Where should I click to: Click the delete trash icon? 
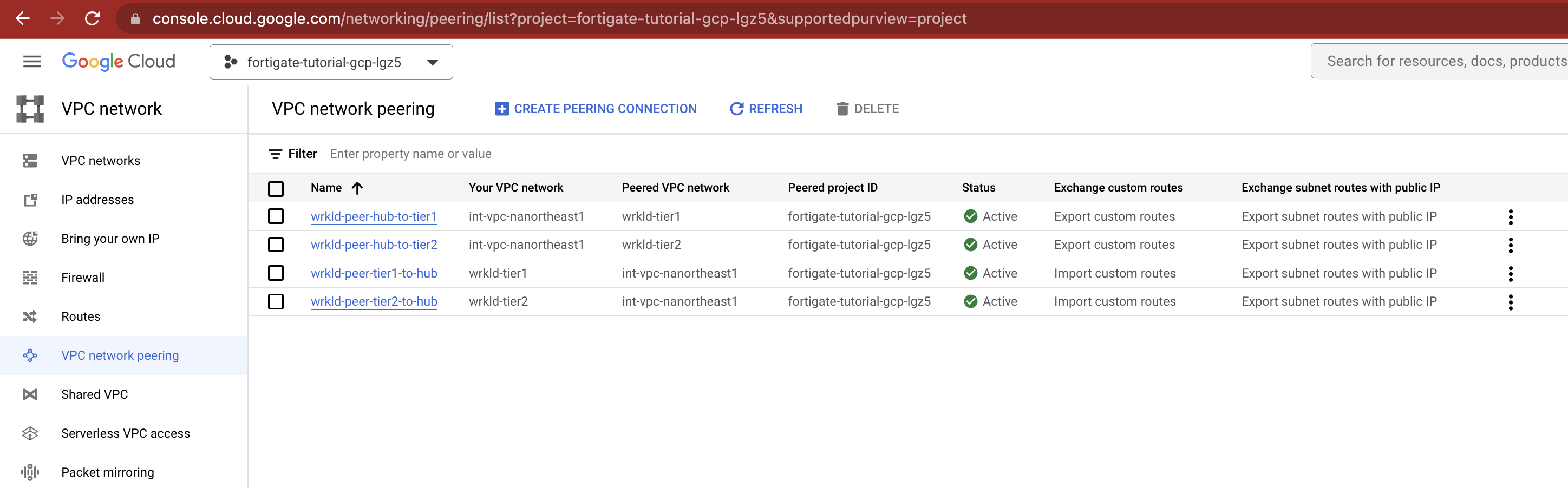(x=842, y=108)
